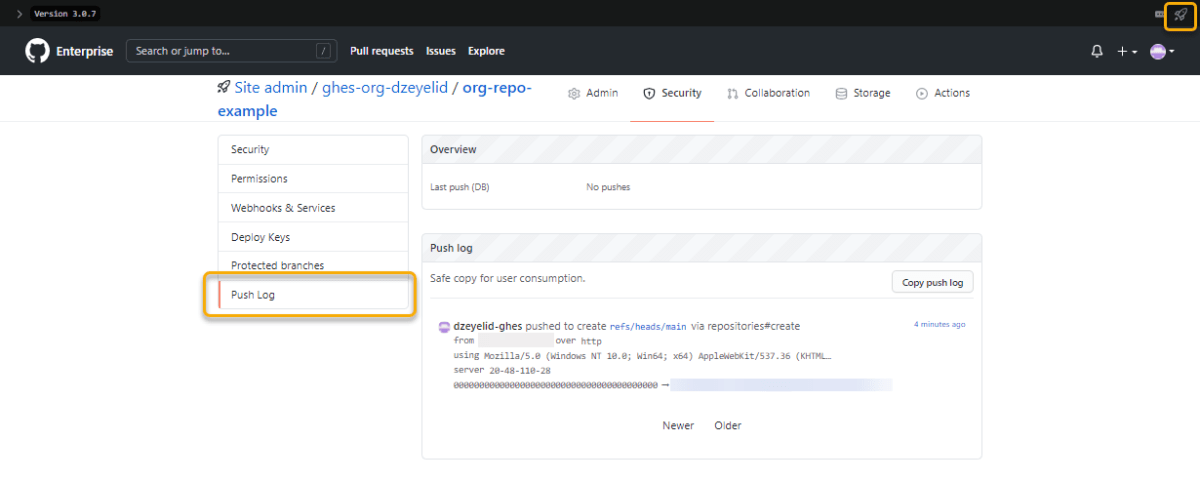The width and height of the screenshot is (1200, 481).
Task: Click the rocket icon beside Site admin breadcrumb
Action: click(223, 87)
